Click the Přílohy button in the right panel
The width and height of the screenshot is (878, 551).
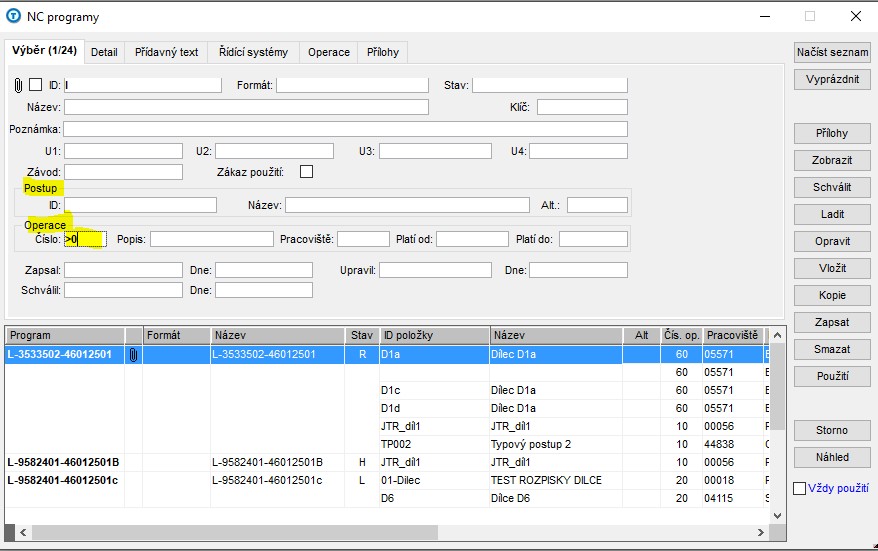click(x=832, y=133)
